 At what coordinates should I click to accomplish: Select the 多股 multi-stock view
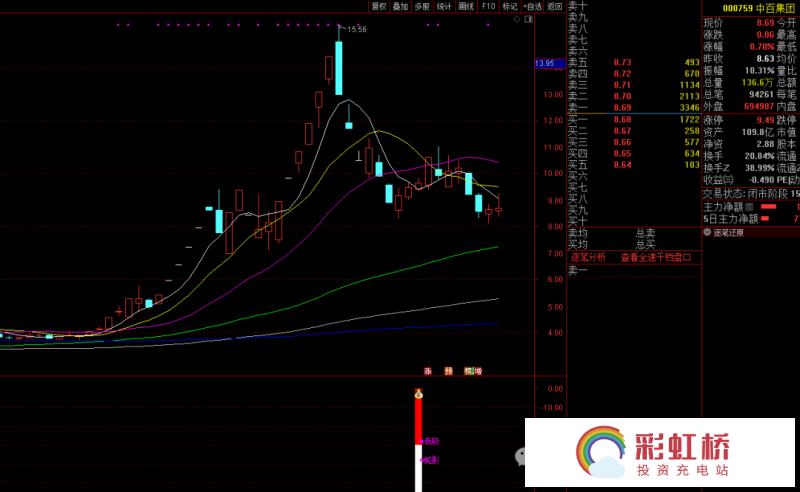pos(422,6)
